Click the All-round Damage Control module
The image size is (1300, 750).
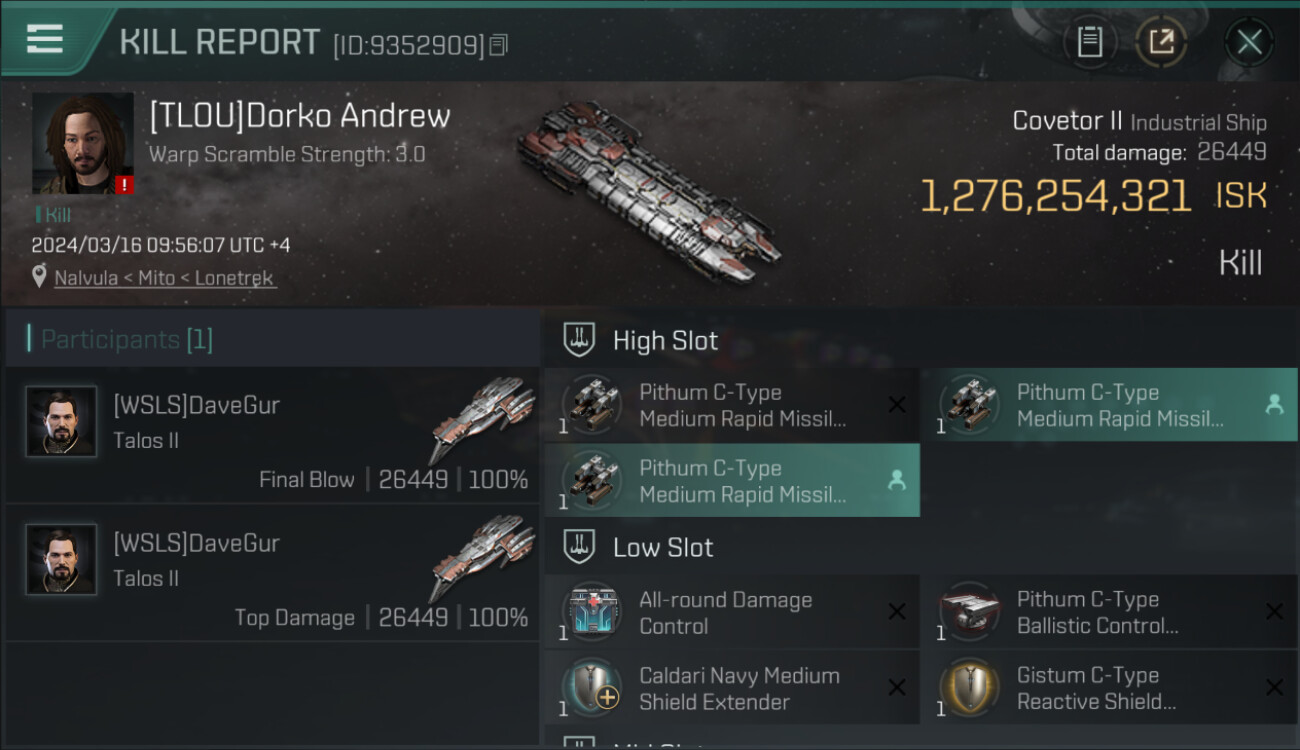731,613
